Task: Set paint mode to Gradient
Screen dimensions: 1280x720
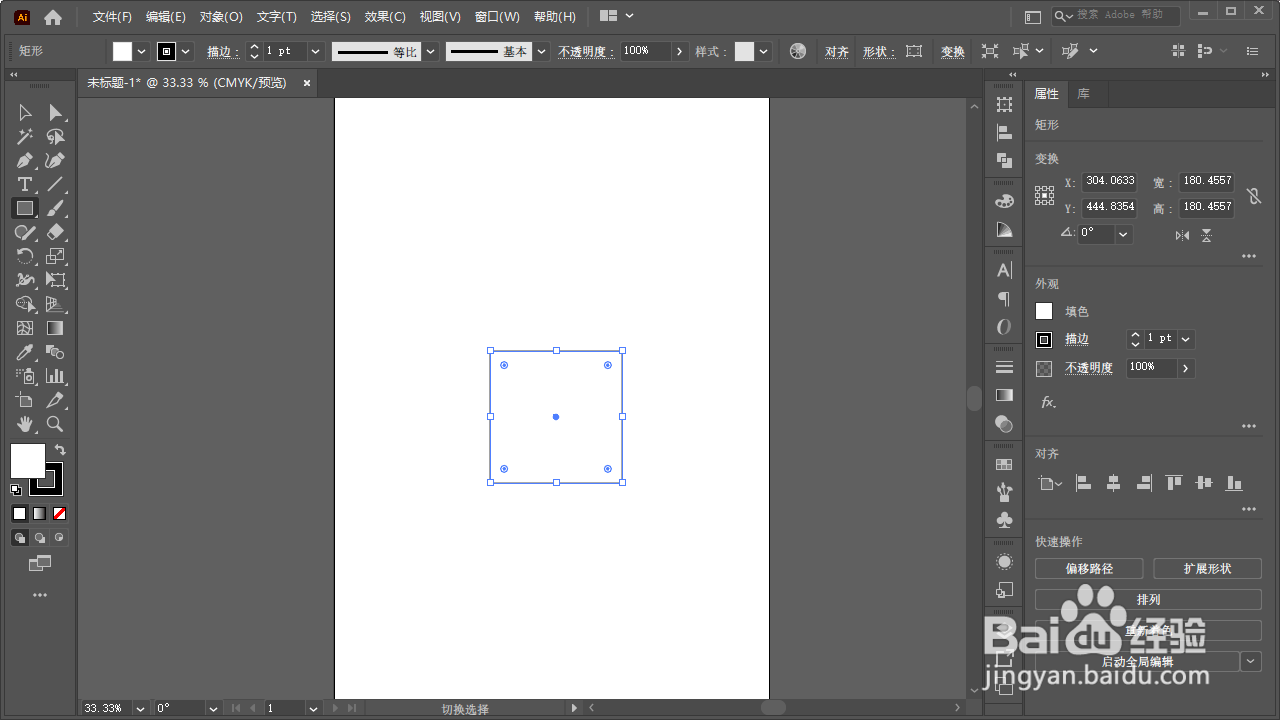Action: tap(39, 513)
